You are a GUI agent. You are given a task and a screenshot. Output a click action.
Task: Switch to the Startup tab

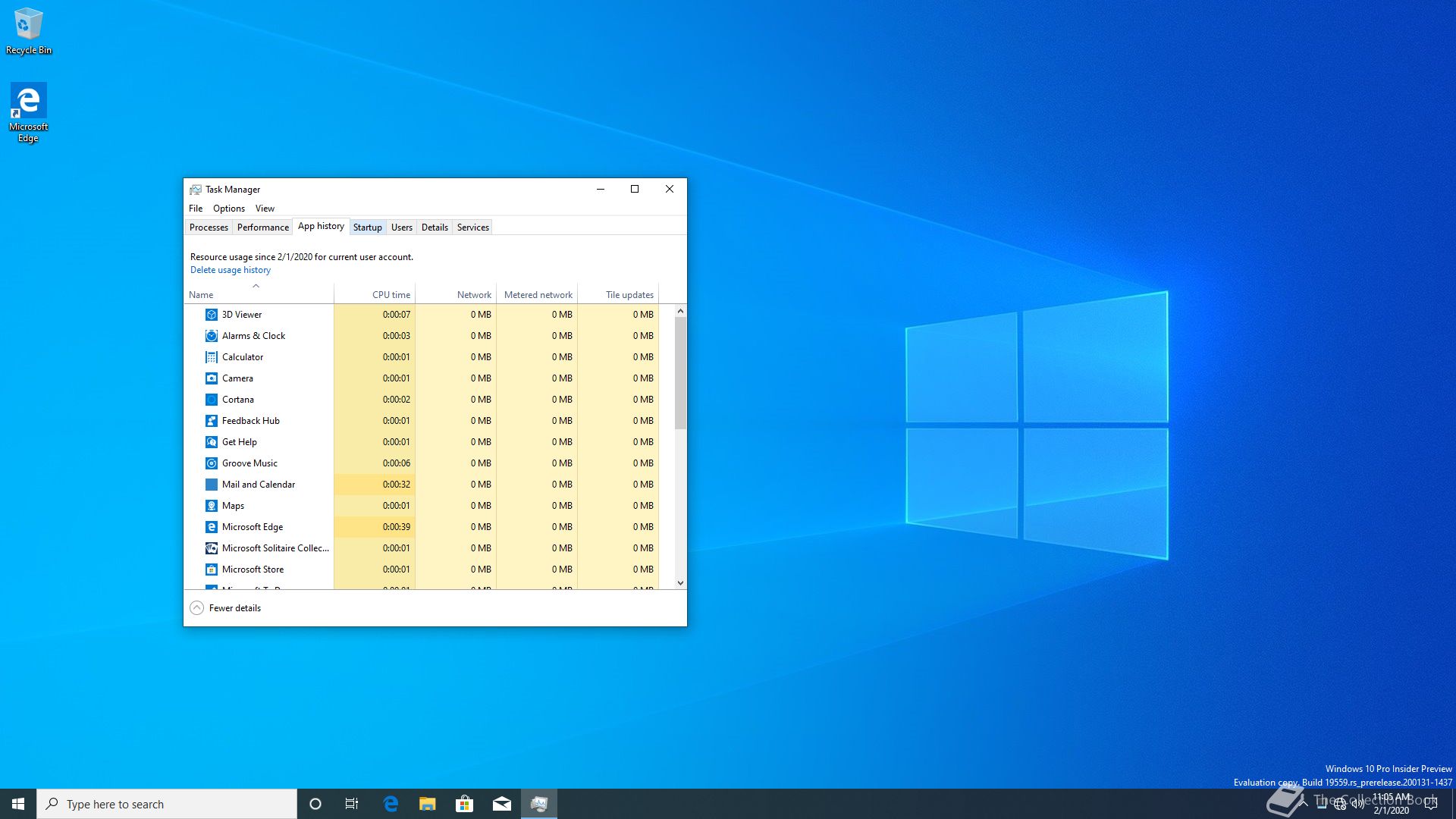coord(367,227)
